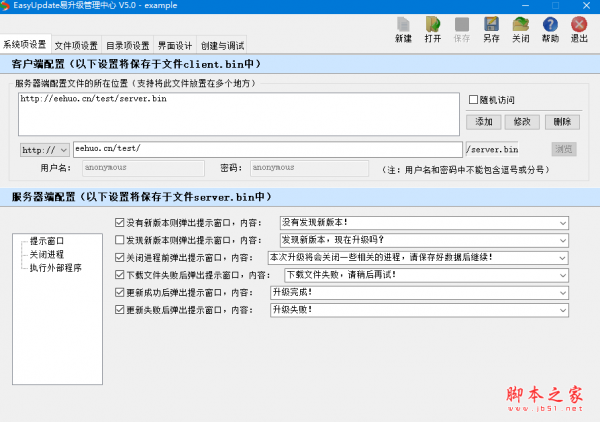Image resolution: width=600 pixels, height=422 pixels.
Task: Toggle 没有新版本则弹出提示窗口 checkbox
Action: [119, 222]
